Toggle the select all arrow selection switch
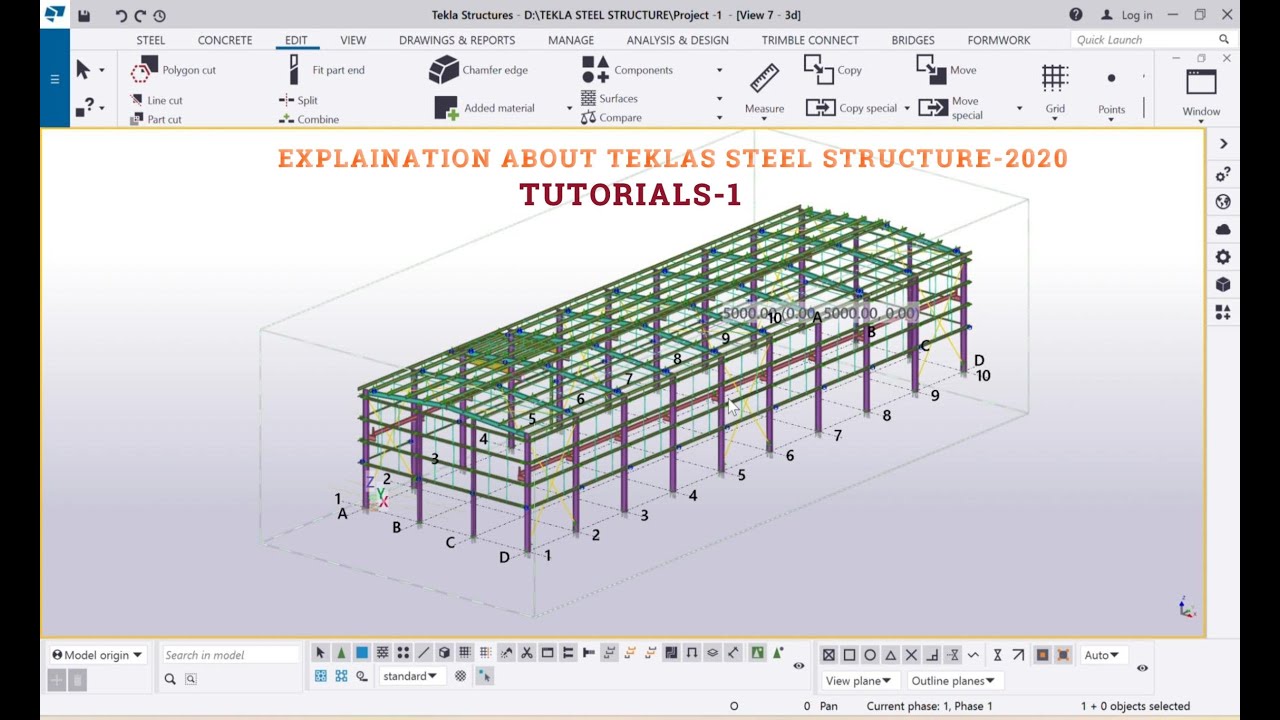Viewport: 1280px width, 720px height. coord(320,653)
